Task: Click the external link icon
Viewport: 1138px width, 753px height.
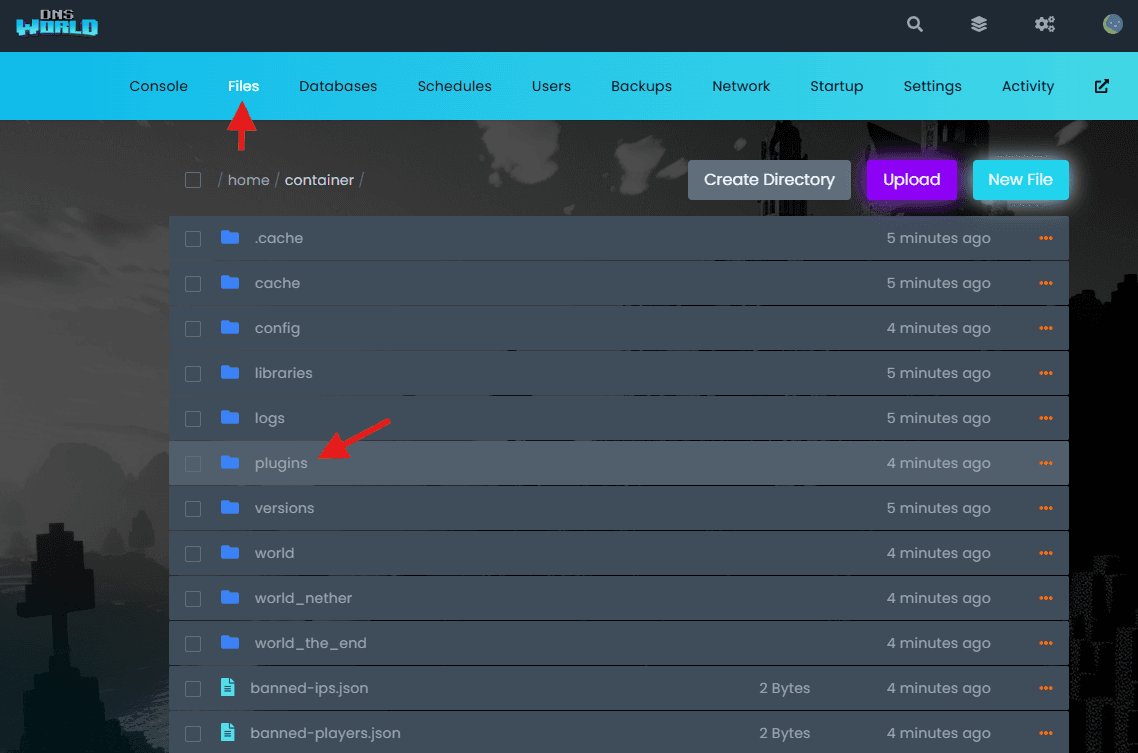Action: click(1101, 86)
